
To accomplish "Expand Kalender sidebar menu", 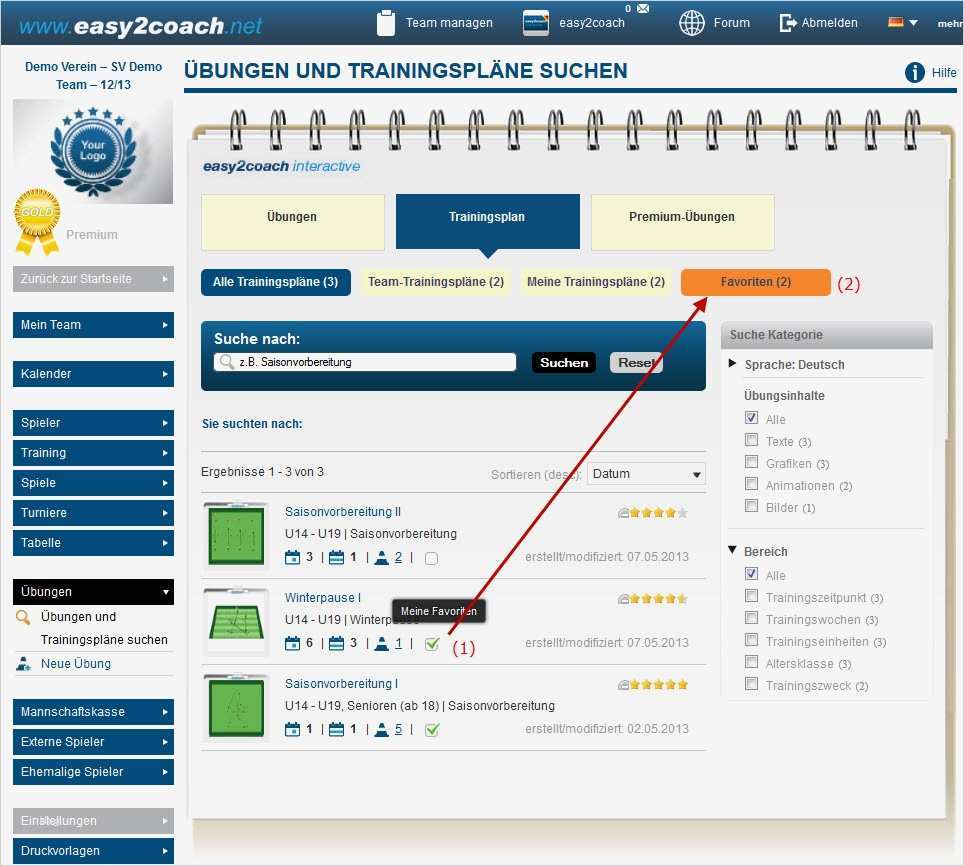I will pos(93,374).
